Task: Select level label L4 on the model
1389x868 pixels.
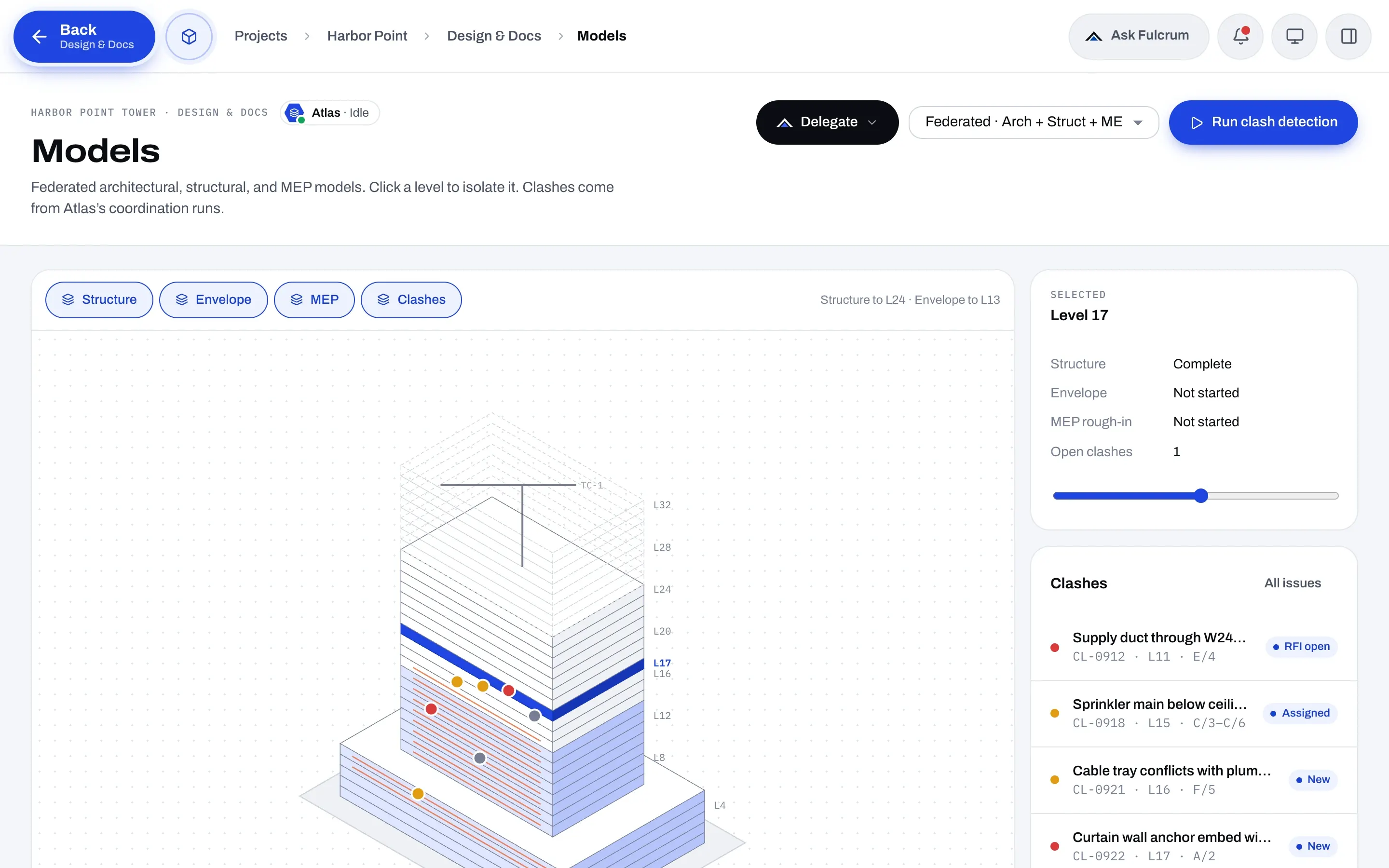Action: [x=720, y=805]
